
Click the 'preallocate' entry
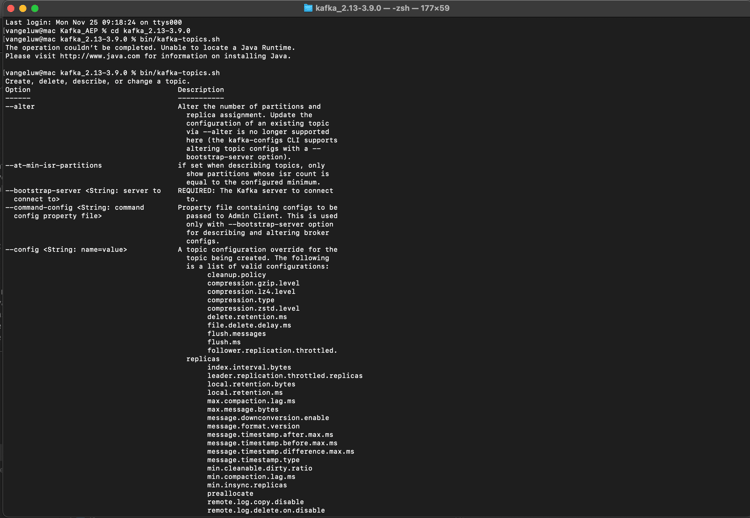230,494
